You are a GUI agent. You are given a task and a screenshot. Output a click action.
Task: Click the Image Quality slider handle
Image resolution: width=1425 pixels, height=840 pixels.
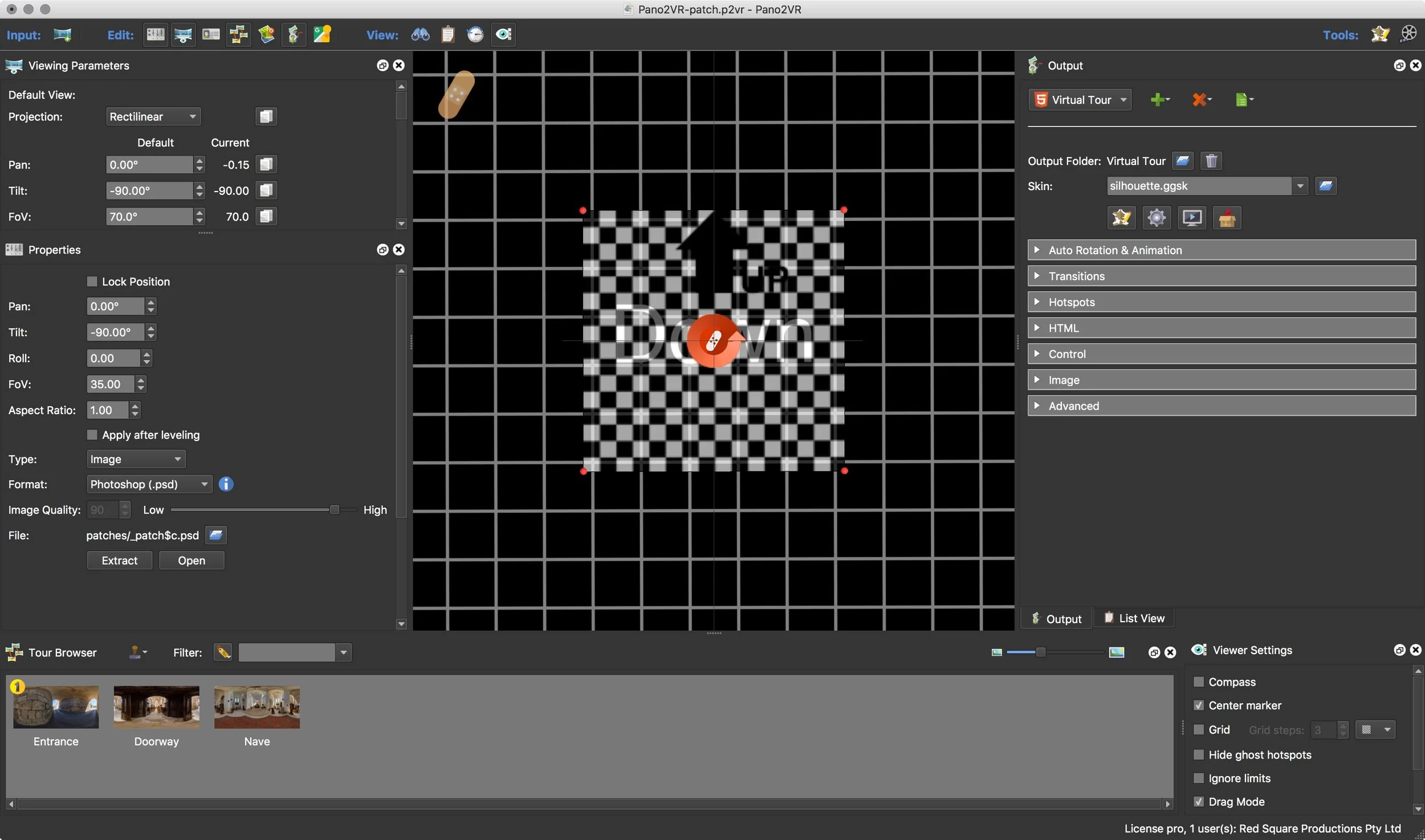pos(335,510)
